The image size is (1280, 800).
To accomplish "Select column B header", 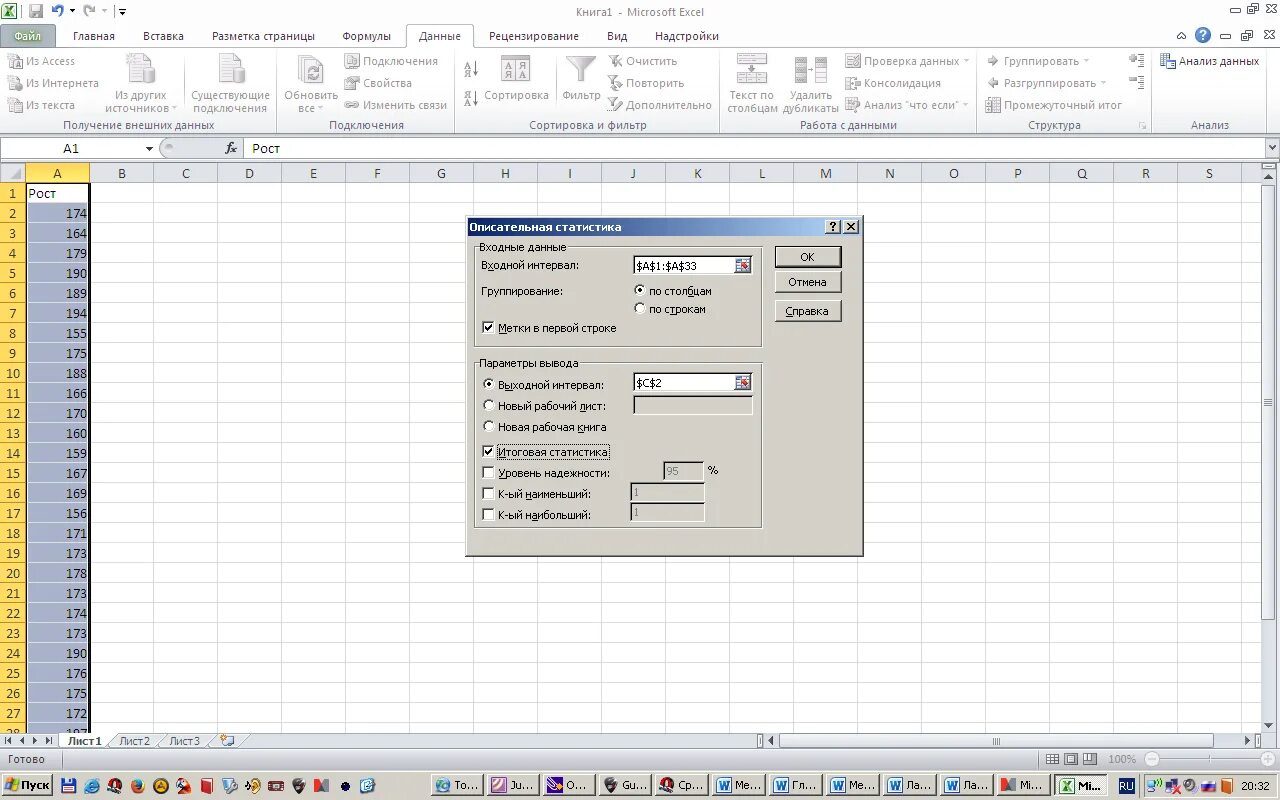I will point(122,173).
